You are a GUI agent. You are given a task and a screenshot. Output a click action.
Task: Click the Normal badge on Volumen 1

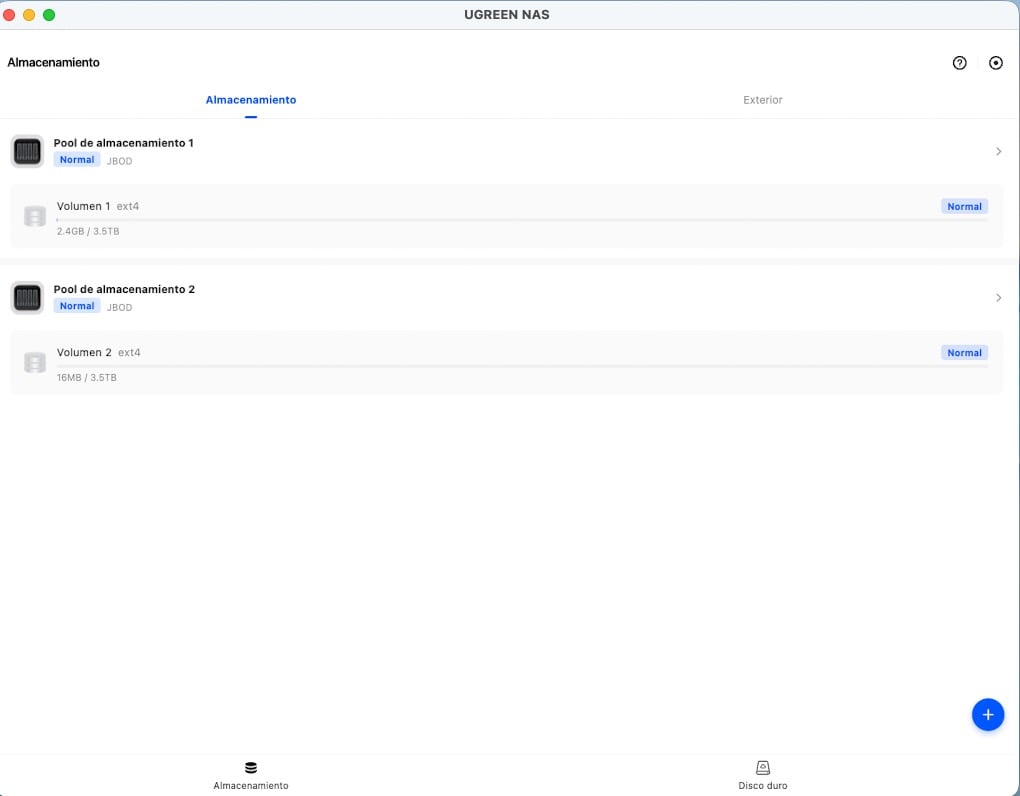(x=964, y=207)
